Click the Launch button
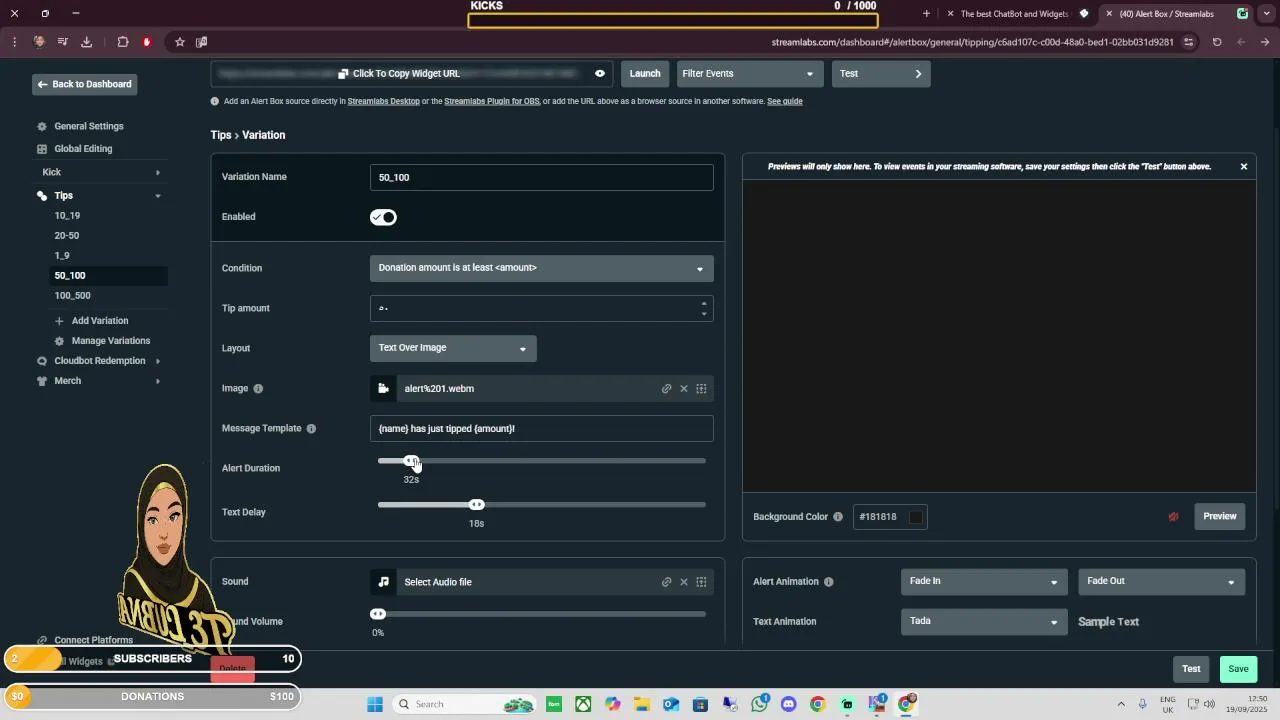This screenshot has width=1280, height=720. (x=645, y=74)
